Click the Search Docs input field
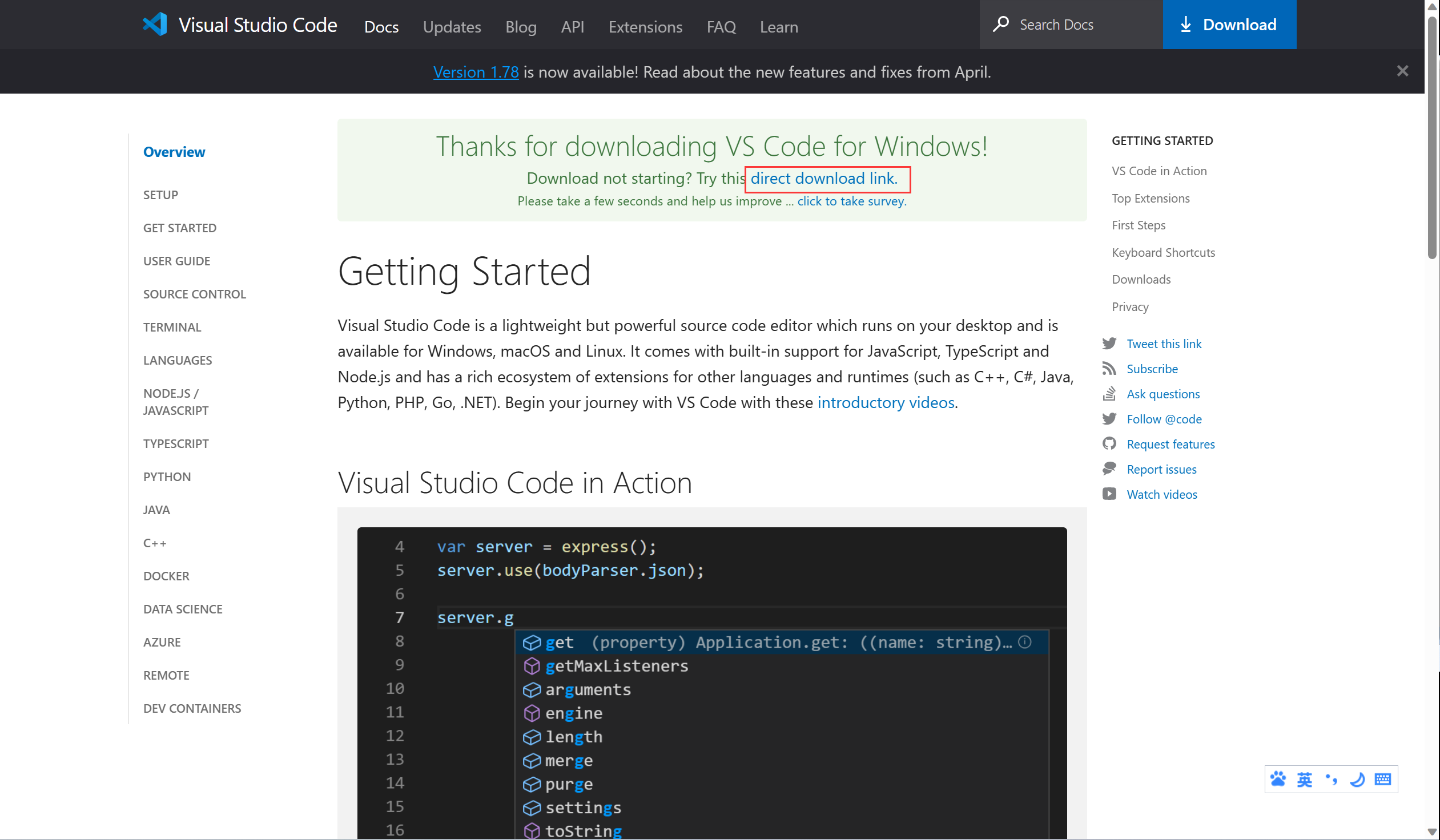 pos(1071,25)
